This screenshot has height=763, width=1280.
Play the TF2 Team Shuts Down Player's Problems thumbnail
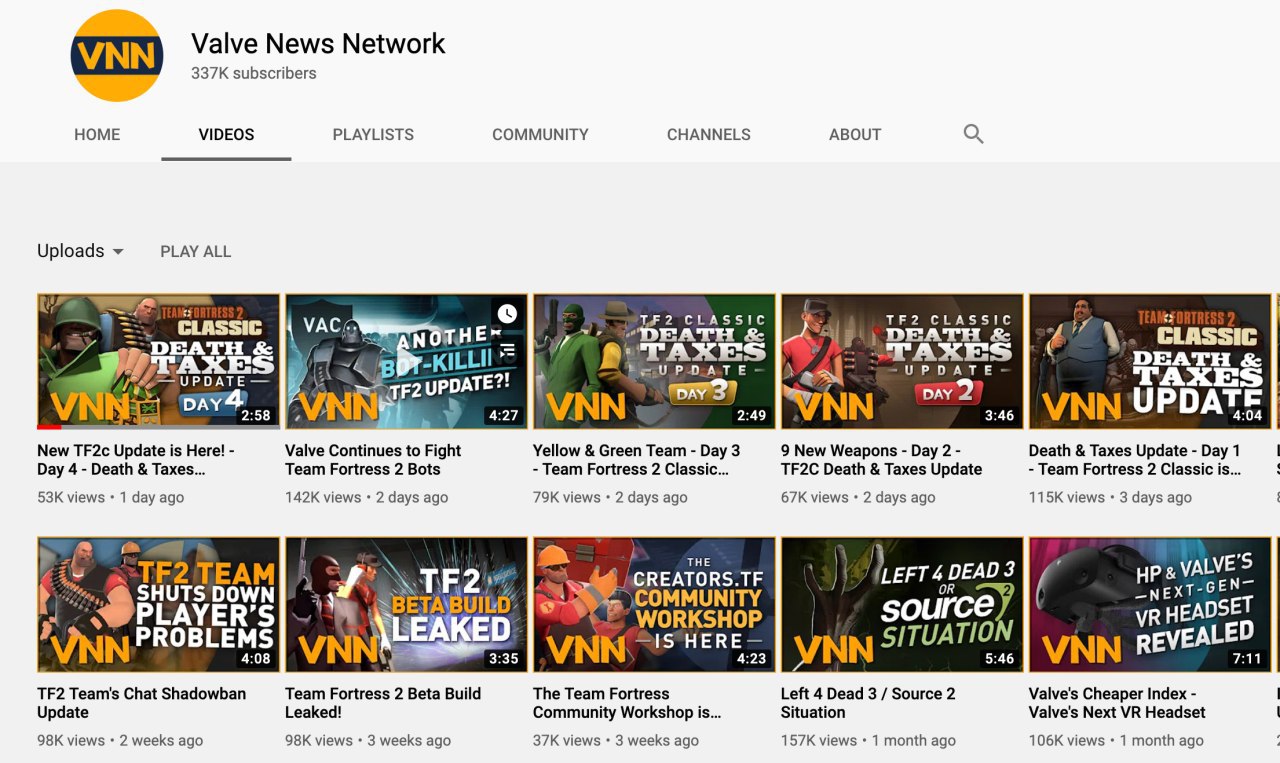click(159, 604)
